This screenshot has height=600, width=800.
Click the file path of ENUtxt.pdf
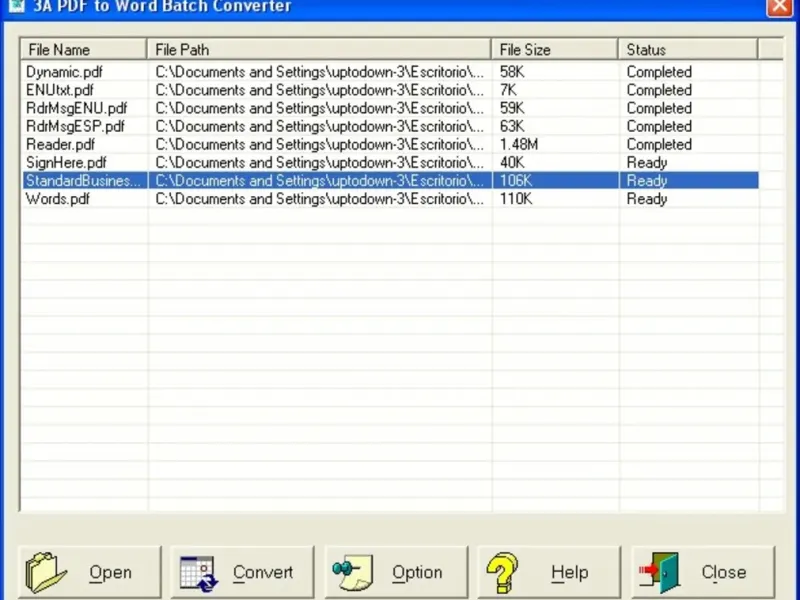(319, 90)
